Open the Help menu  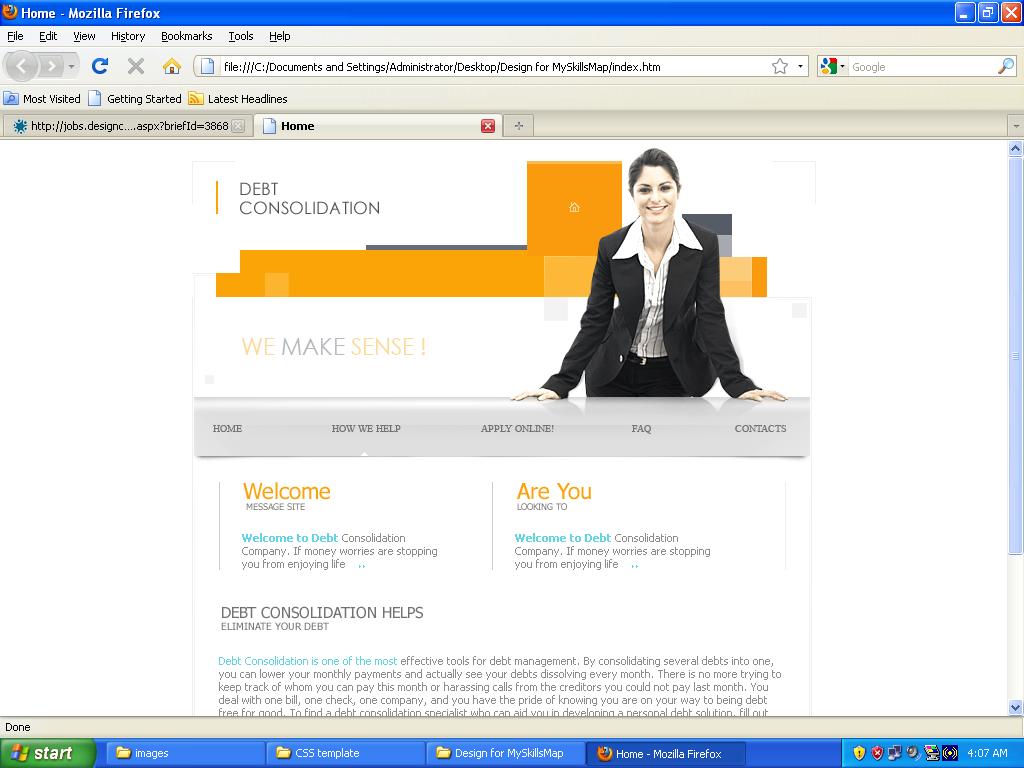click(x=280, y=36)
